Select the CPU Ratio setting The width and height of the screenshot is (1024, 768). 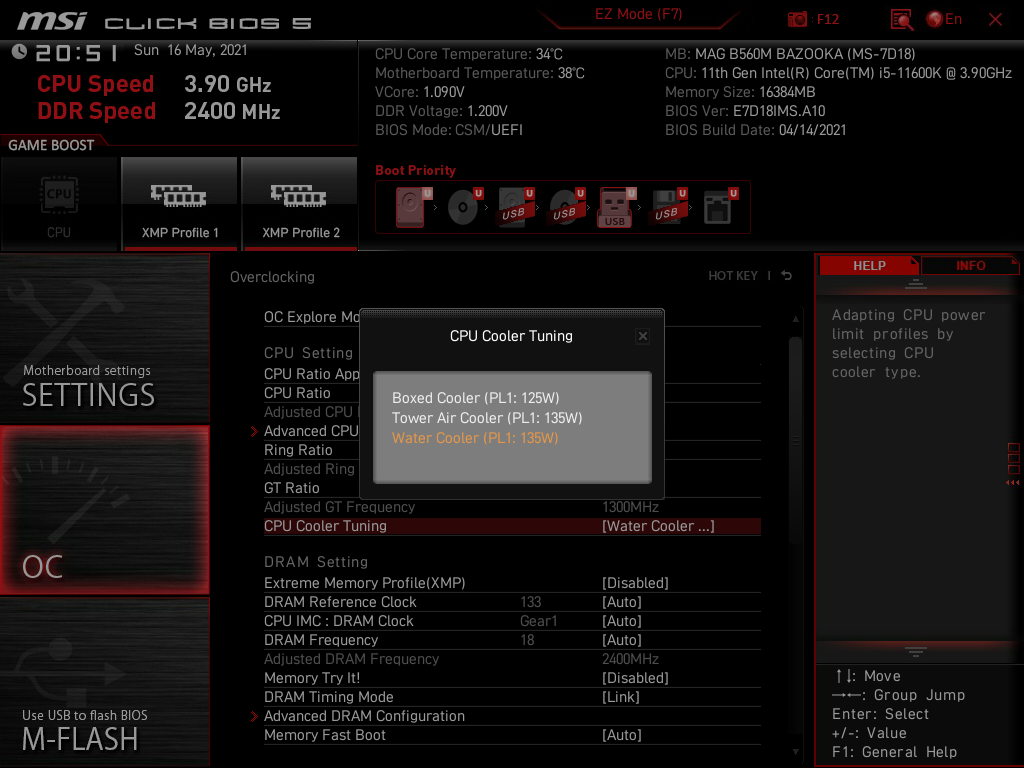click(297, 393)
